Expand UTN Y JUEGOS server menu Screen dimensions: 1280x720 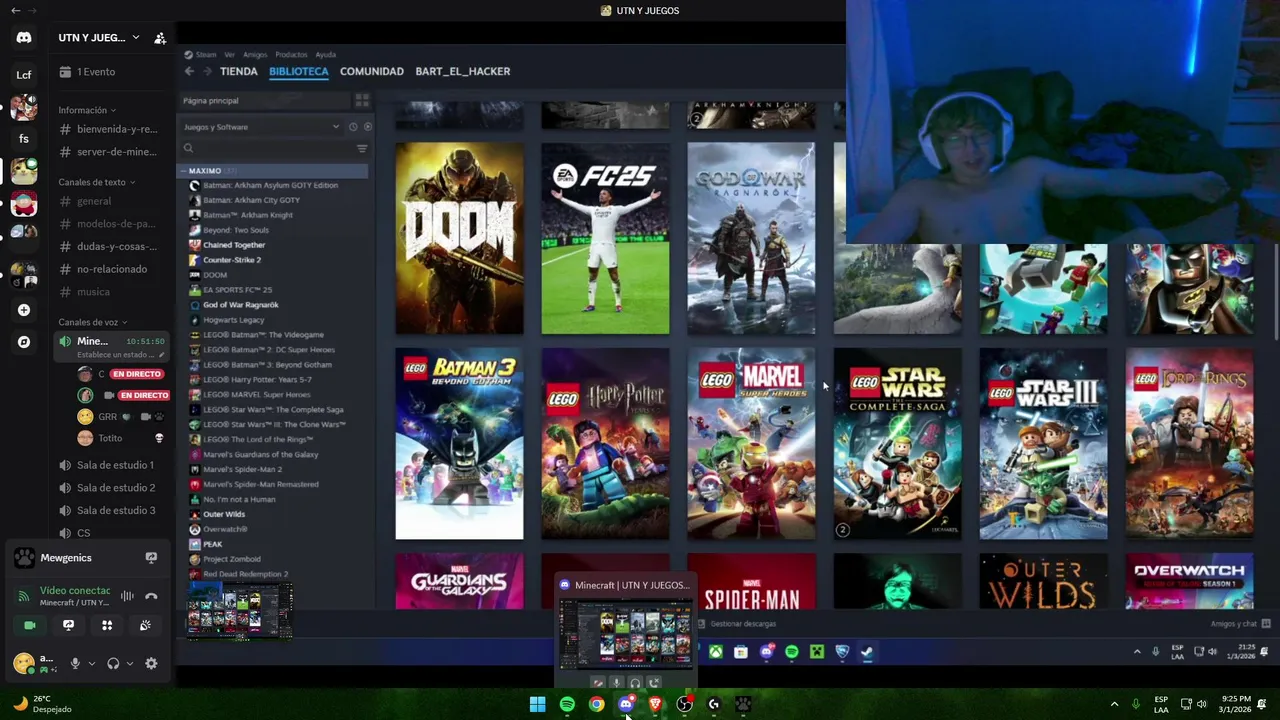coord(98,38)
